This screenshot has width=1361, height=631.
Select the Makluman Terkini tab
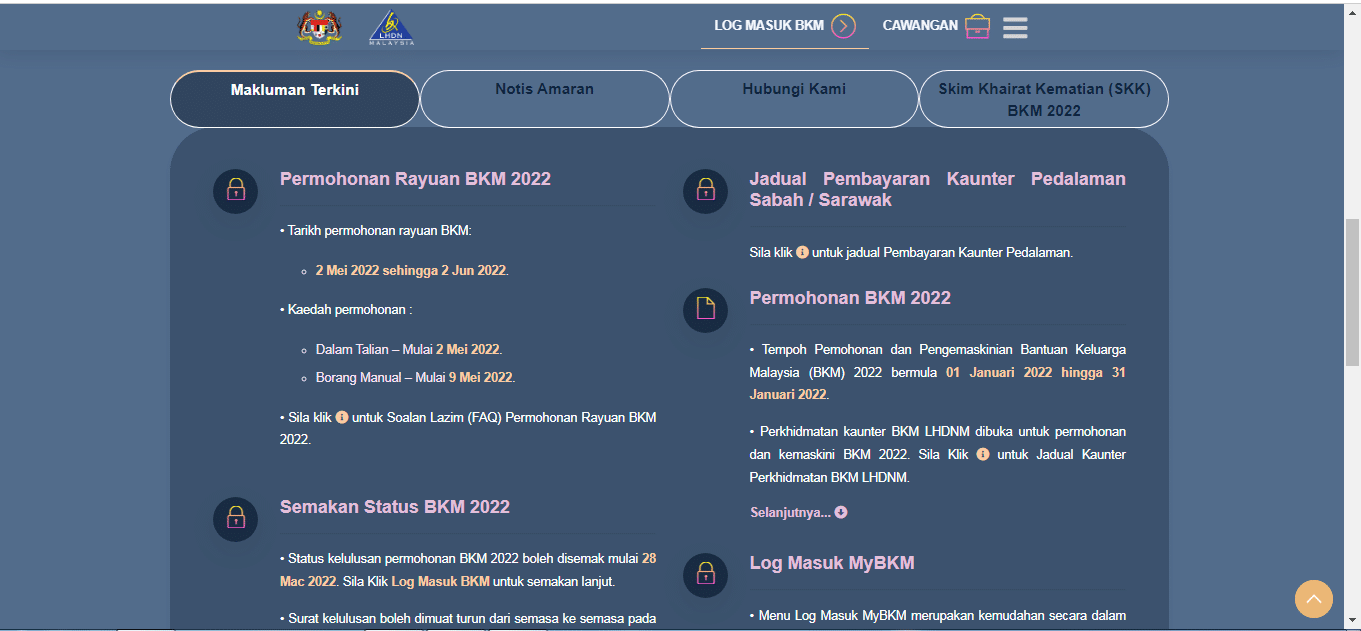click(x=295, y=99)
